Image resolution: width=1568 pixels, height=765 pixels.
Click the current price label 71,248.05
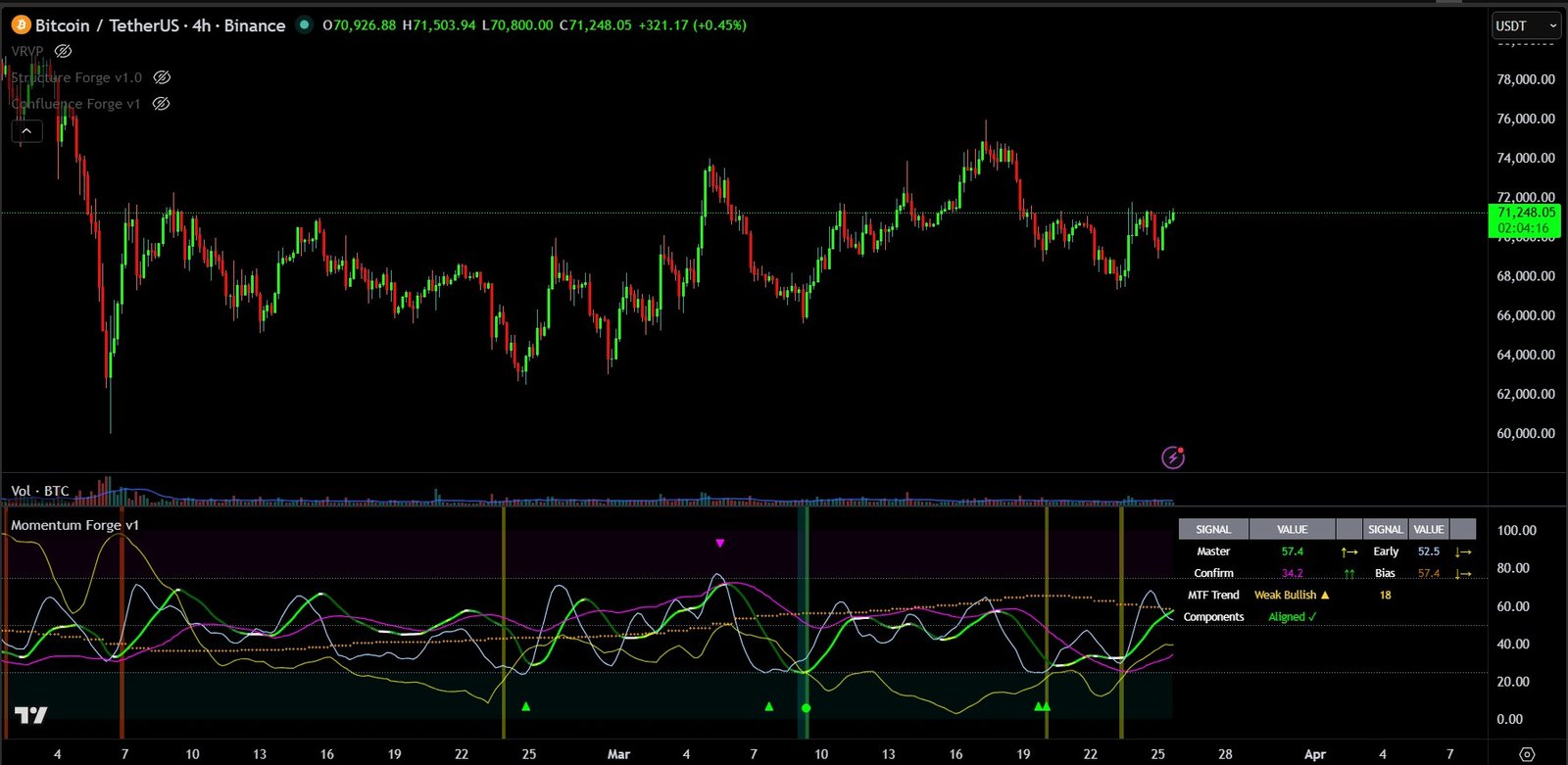pyautogui.click(x=1526, y=213)
